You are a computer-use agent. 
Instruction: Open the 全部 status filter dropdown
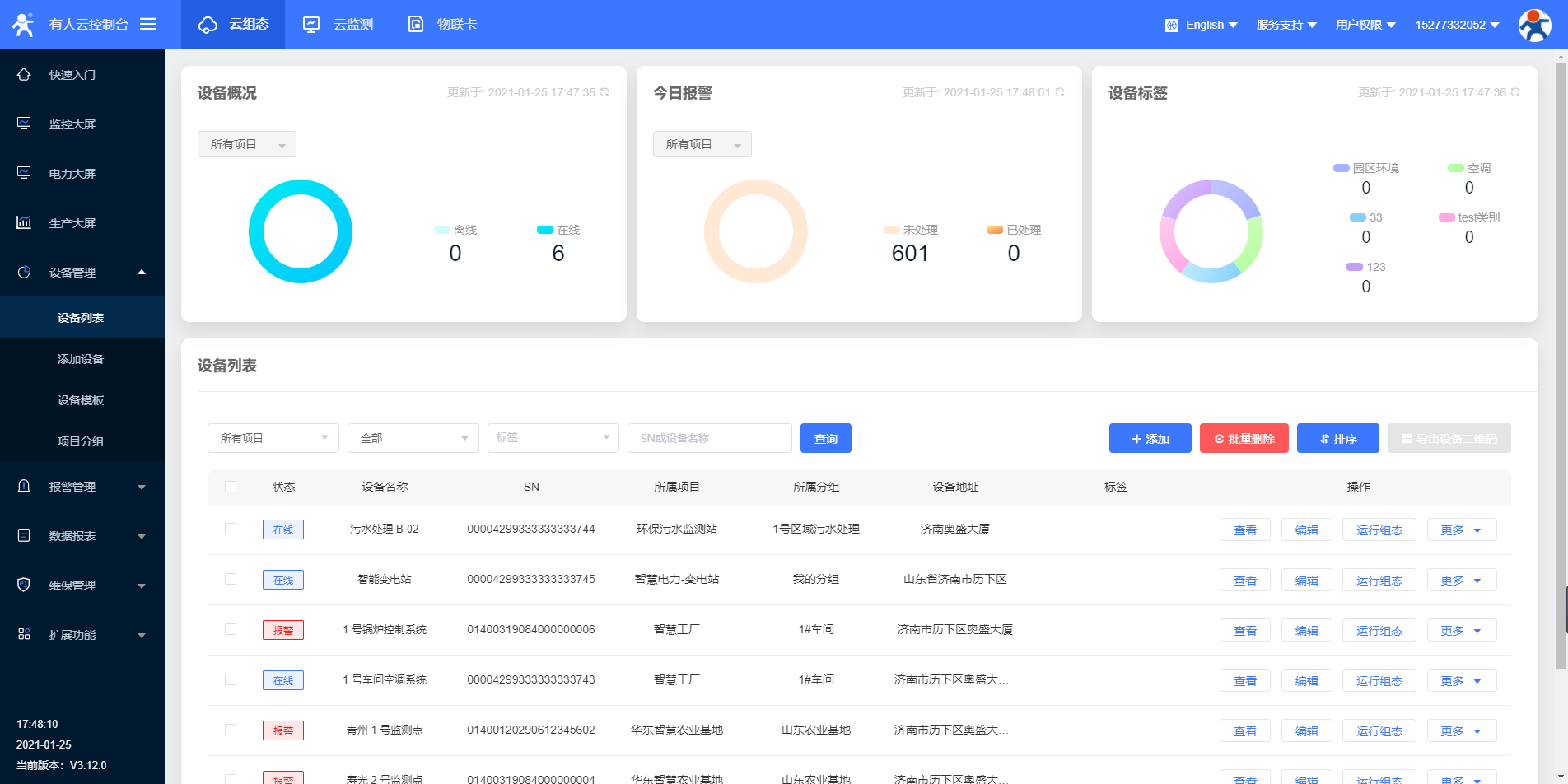413,438
